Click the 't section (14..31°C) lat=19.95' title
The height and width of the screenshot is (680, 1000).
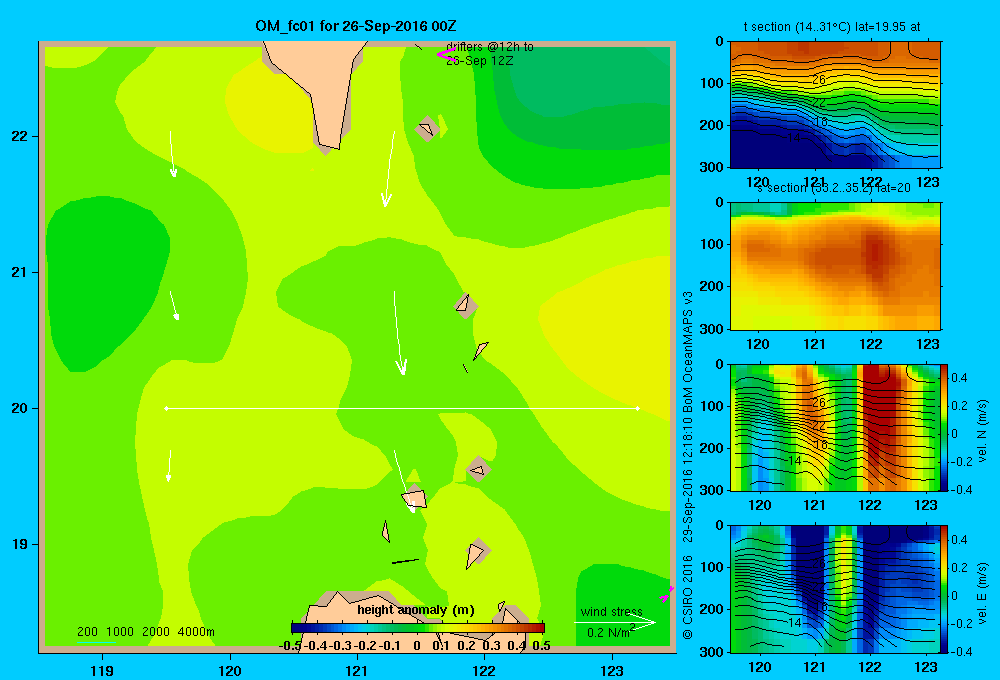pos(832,27)
